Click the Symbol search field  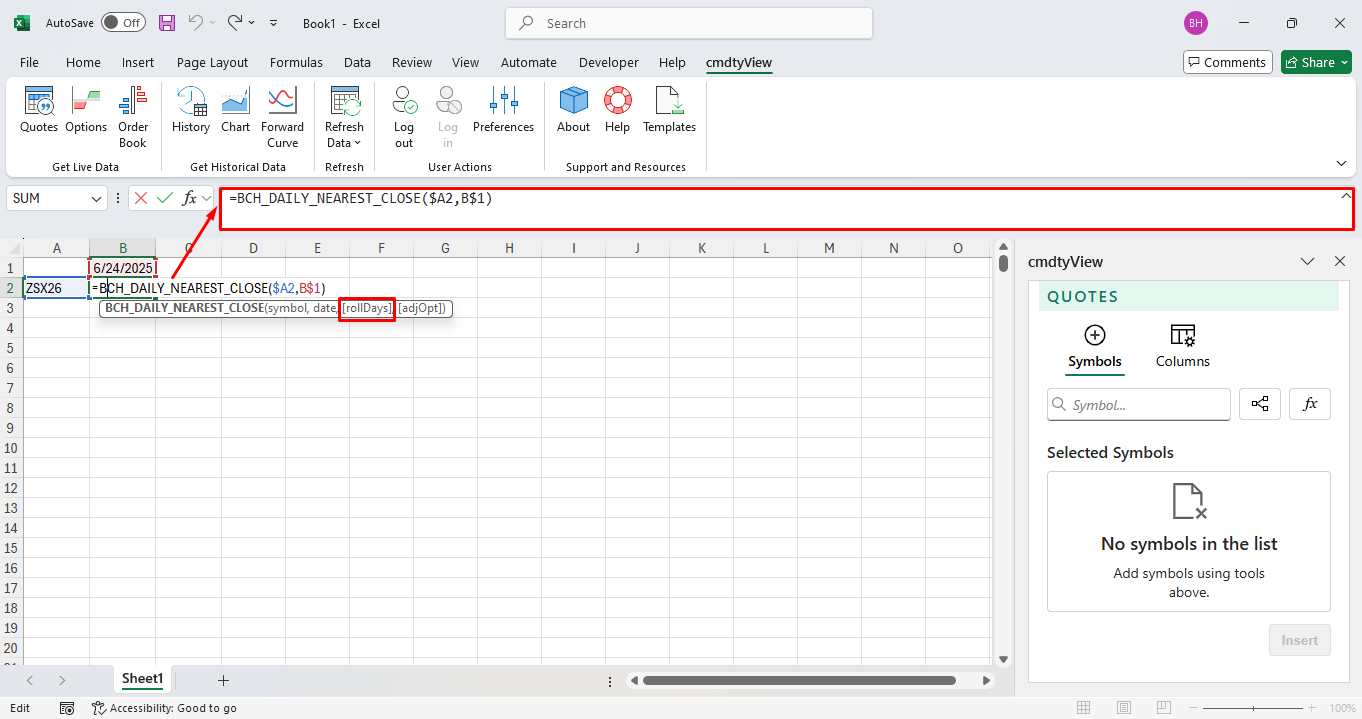(1139, 405)
